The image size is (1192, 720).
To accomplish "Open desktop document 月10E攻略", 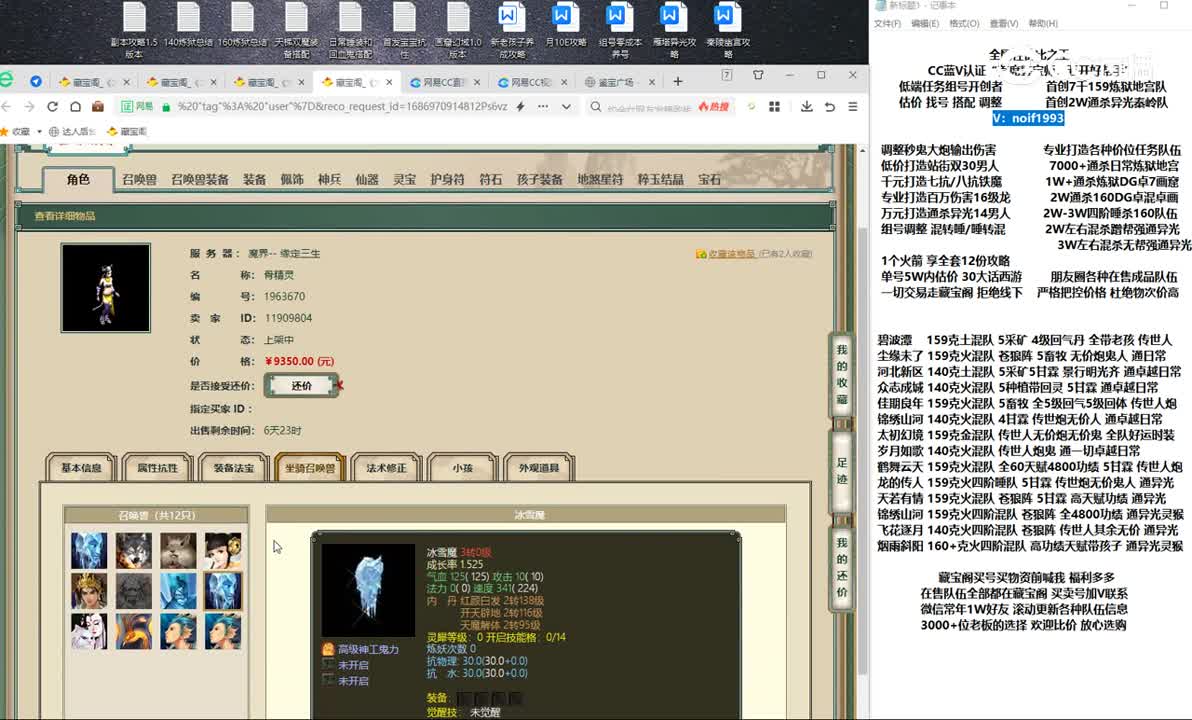I will click(566, 25).
